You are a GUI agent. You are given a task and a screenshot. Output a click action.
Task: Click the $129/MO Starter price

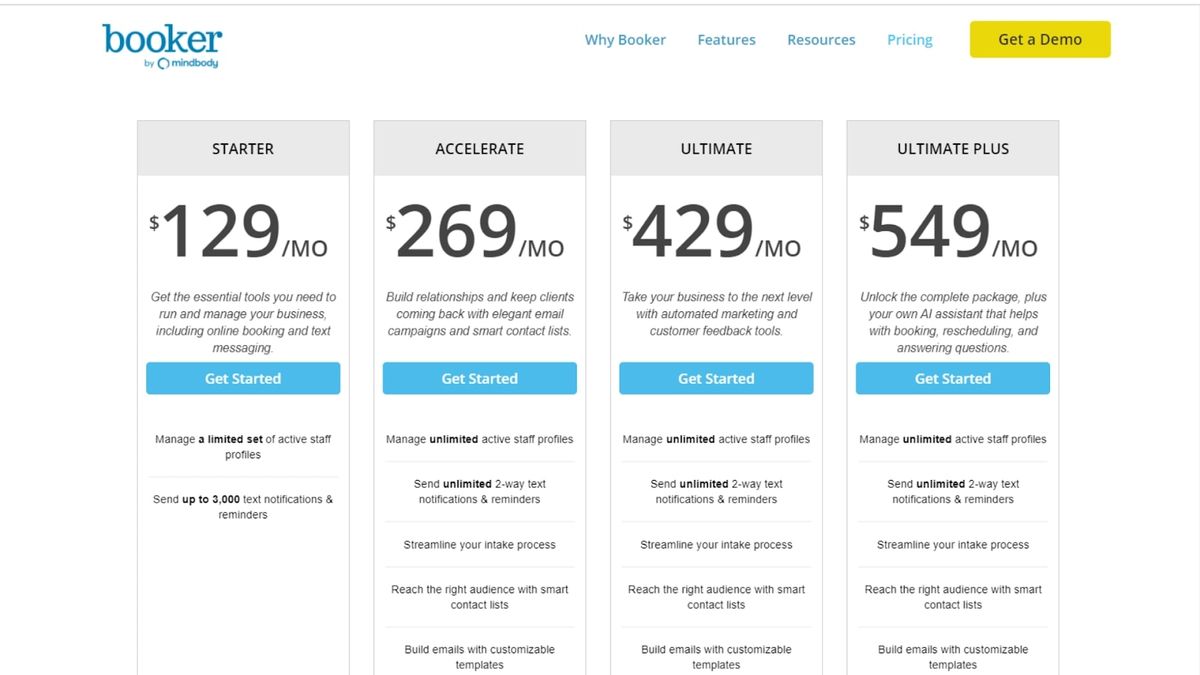coord(240,232)
